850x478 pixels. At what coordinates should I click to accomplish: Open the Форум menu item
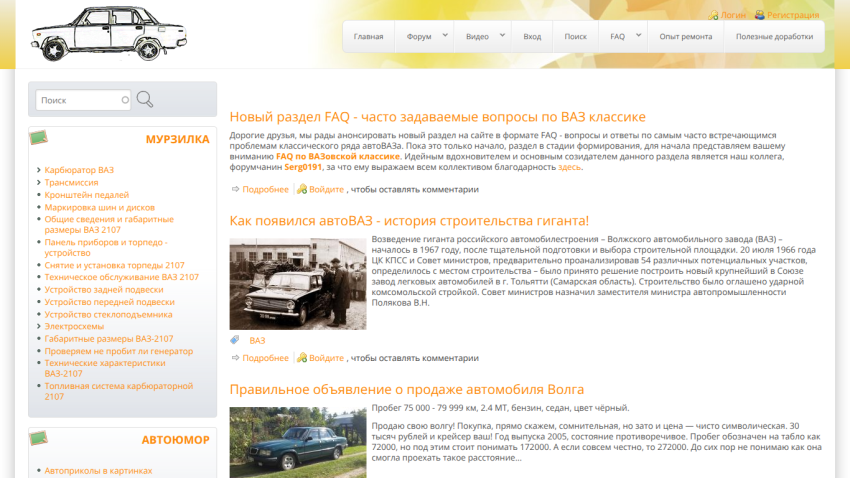pos(419,36)
